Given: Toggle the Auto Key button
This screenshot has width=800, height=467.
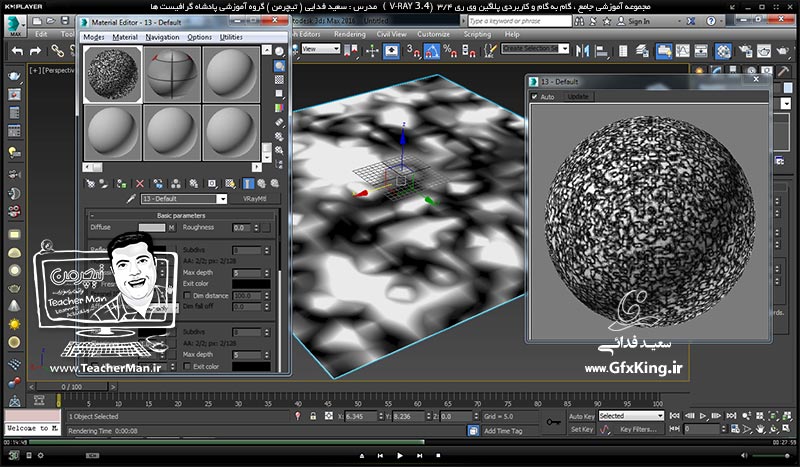Looking at the screenshot, I should (x=582, y=416).
